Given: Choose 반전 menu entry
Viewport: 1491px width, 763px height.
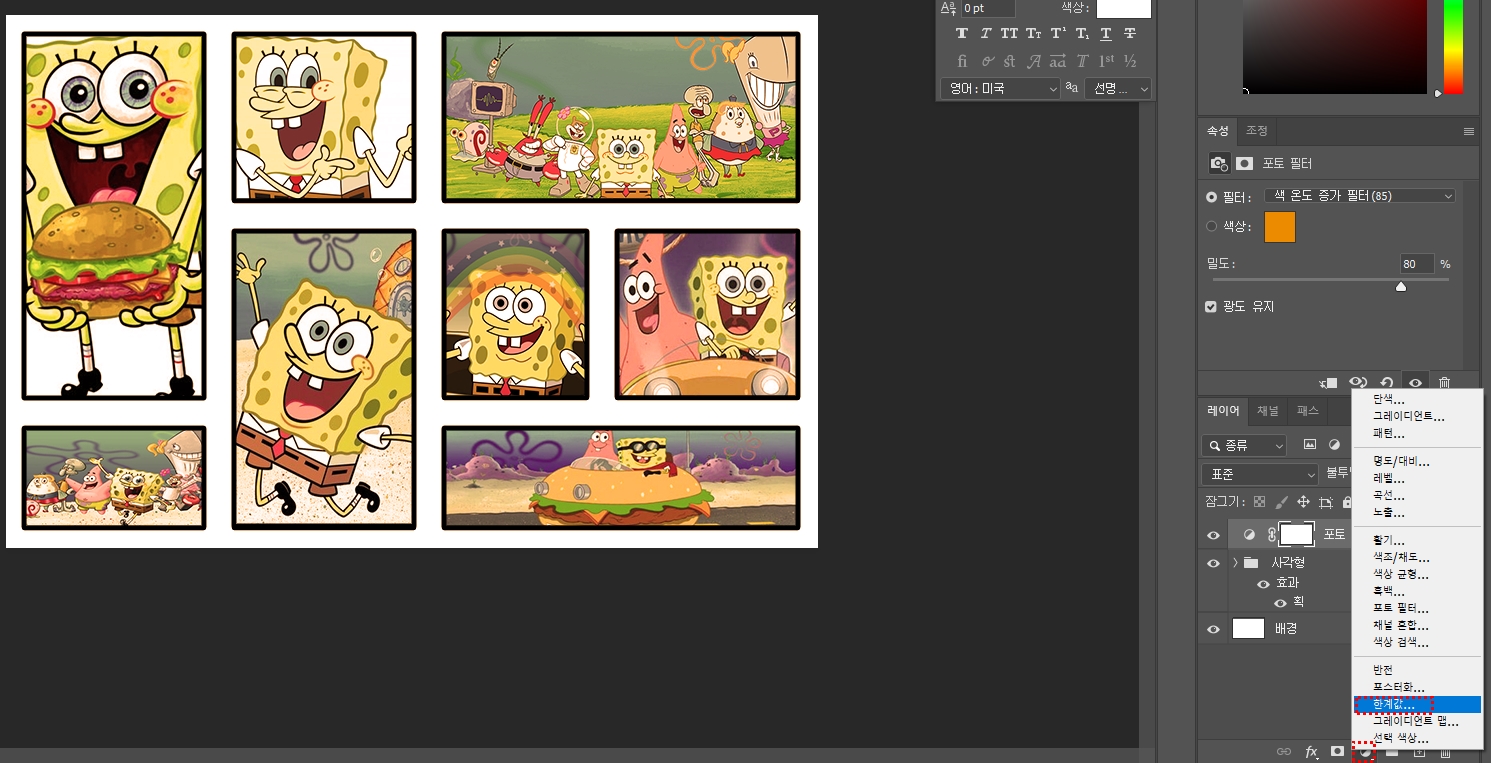Looking at the screenshot, I should pos(1417,670).
